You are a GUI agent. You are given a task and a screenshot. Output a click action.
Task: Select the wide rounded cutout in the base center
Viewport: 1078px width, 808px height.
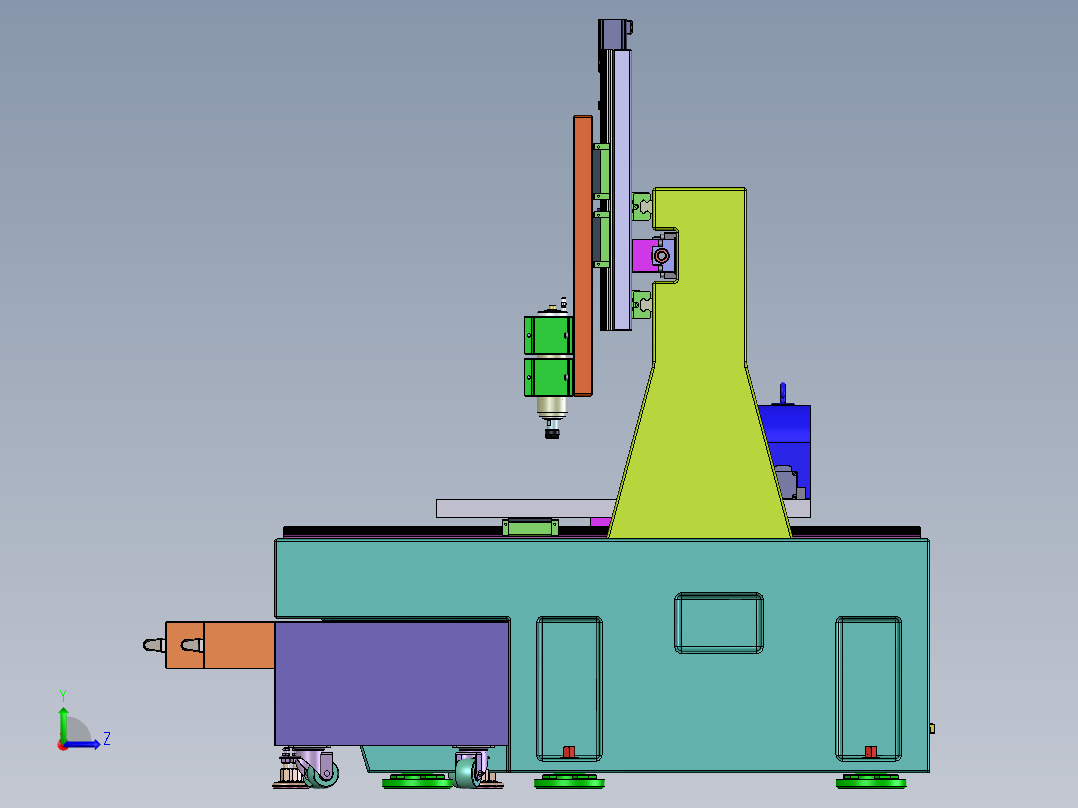pos(718,623)
